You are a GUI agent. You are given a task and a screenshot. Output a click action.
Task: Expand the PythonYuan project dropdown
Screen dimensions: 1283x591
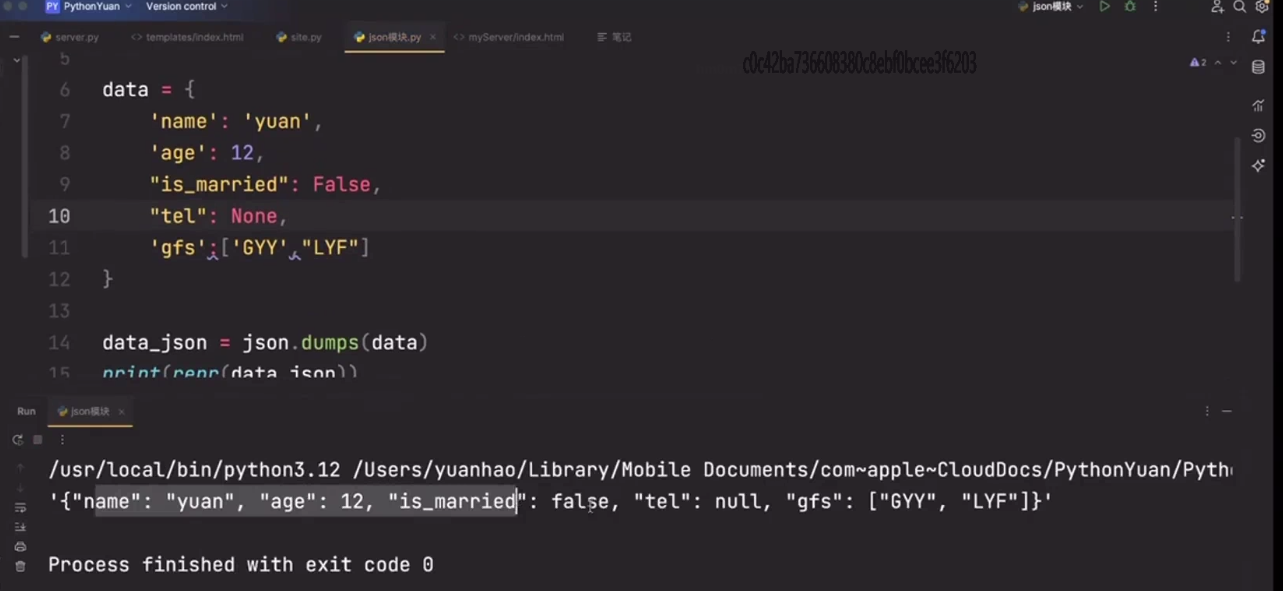pyautogui.click(x=90, y=6)
